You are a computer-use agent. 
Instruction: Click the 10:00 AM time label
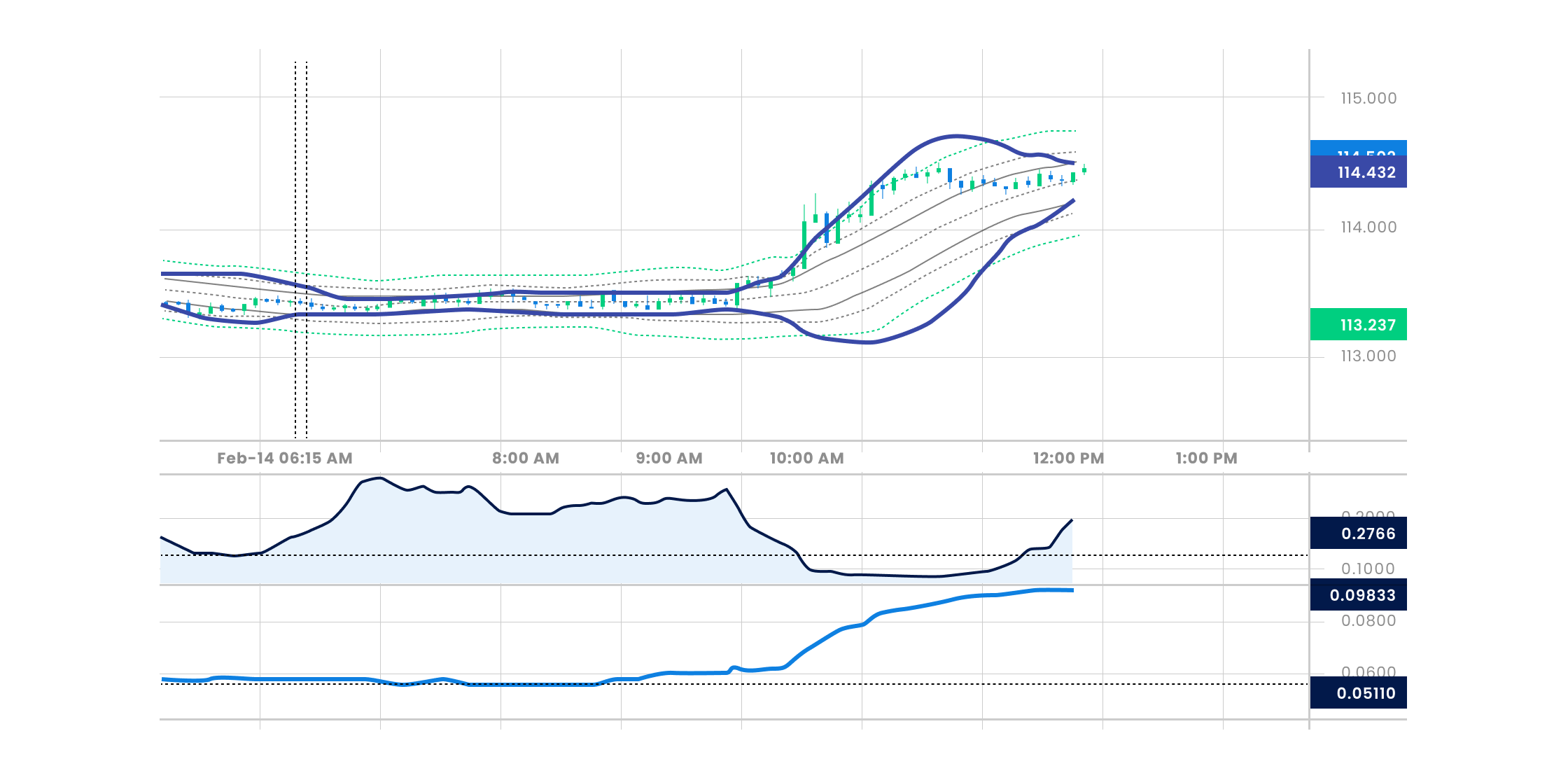click(807, 459)
